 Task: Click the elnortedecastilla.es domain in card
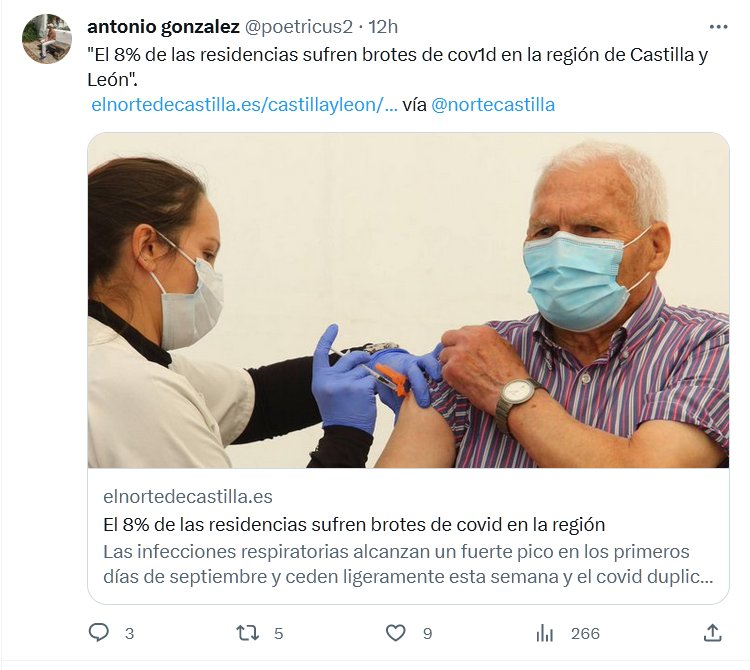pyautogui.click(x=188, y=497)
